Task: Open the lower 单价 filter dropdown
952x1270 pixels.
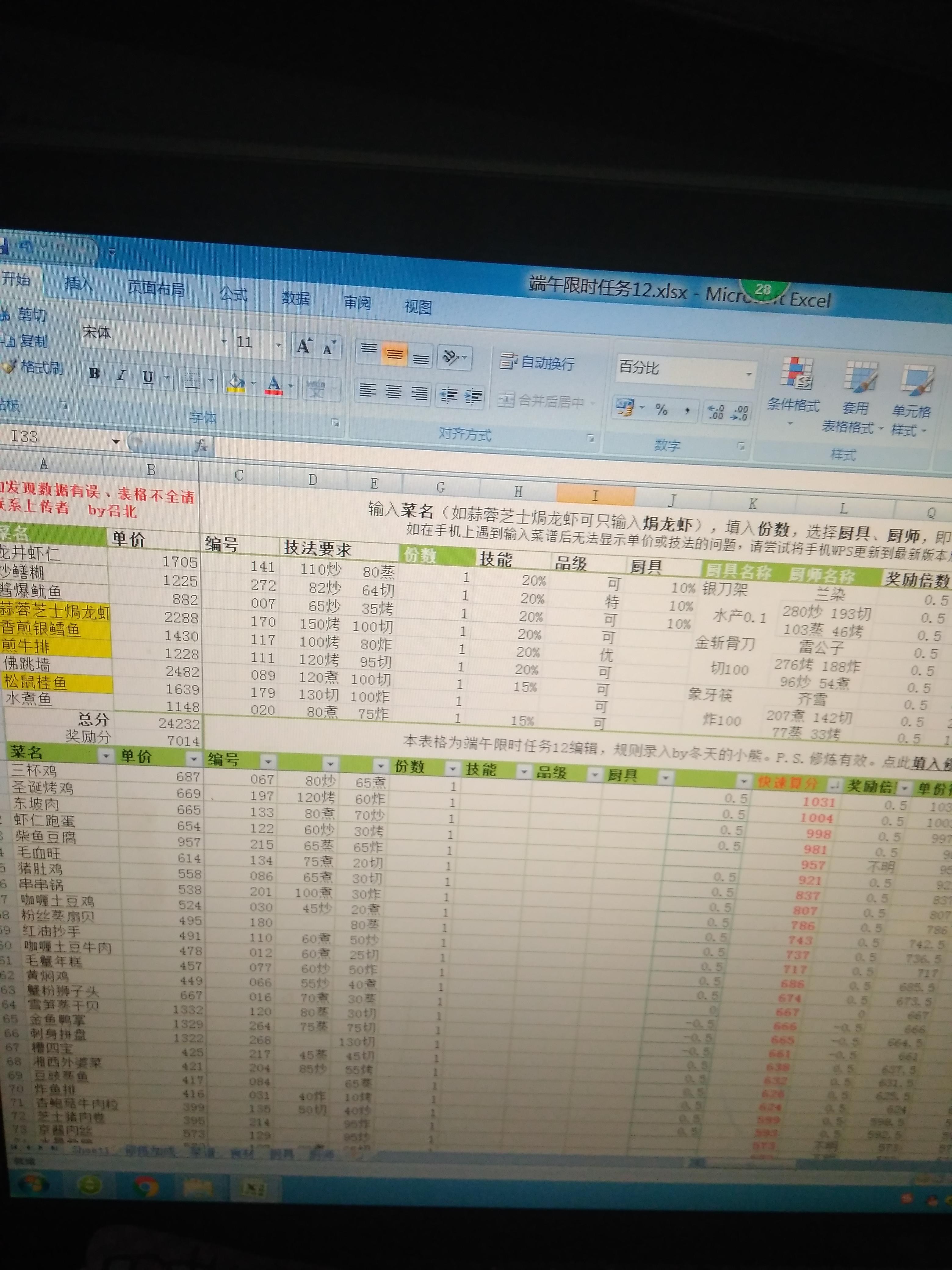Action: 193,759
